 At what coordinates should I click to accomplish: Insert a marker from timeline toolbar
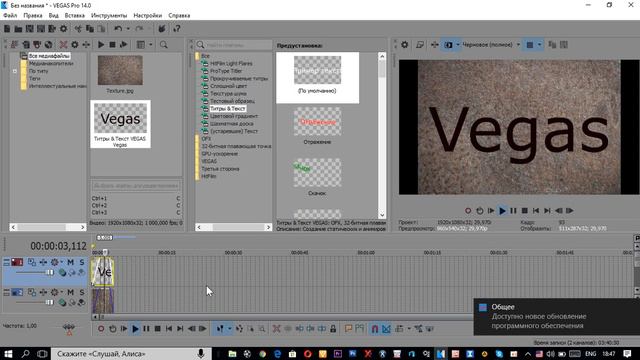pos(348,329)
